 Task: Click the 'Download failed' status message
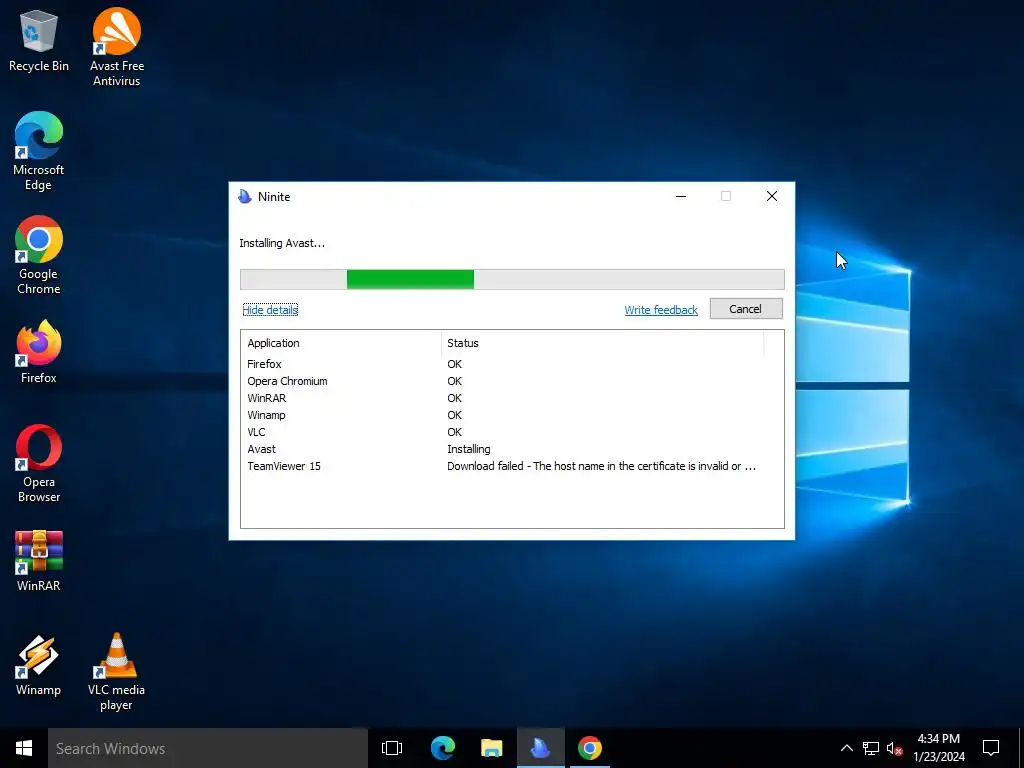point(601,466)
